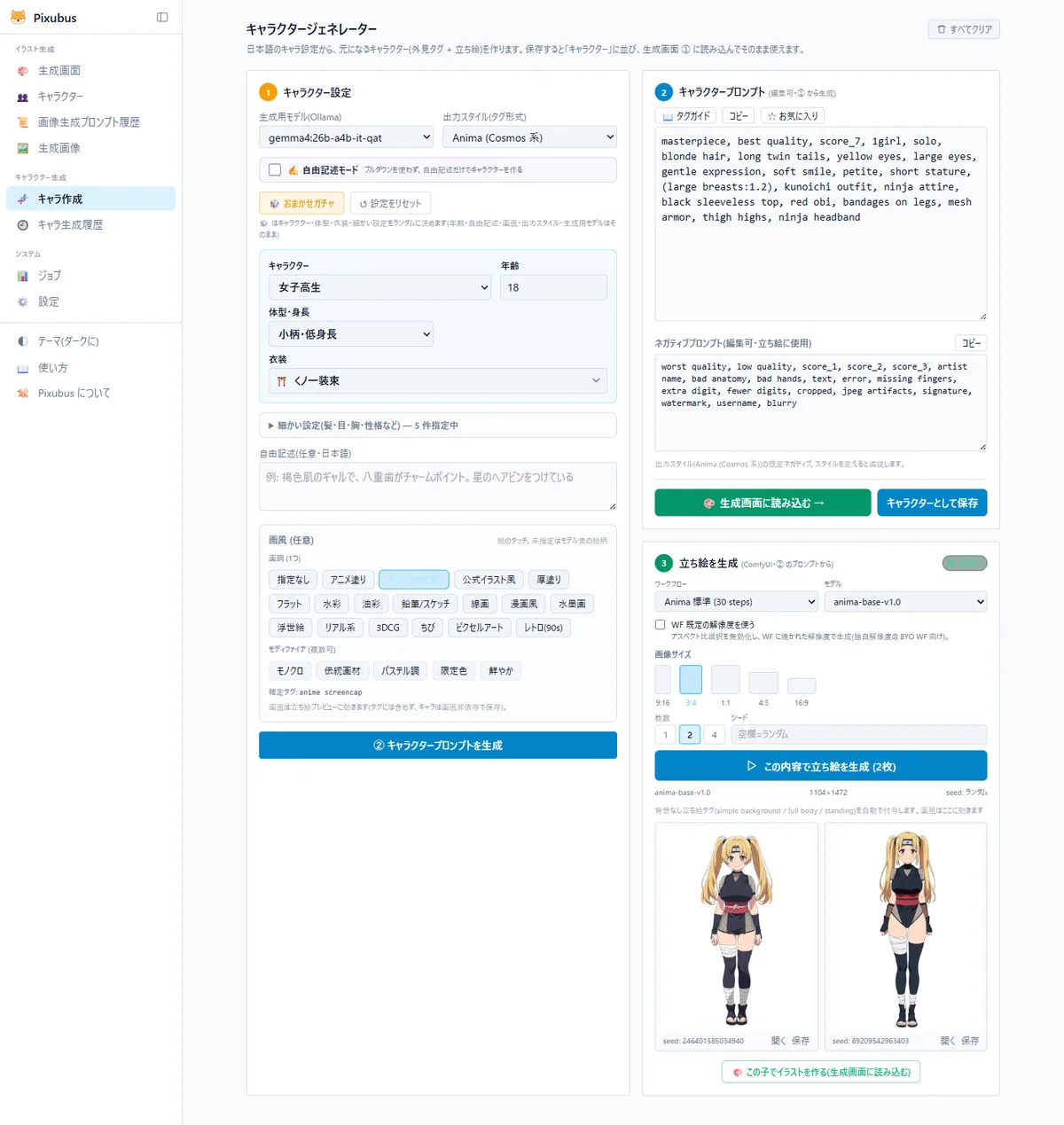The image size is (1064, 1125).
Task: Click the Pixubus fox logo
Action: (18, 17)
